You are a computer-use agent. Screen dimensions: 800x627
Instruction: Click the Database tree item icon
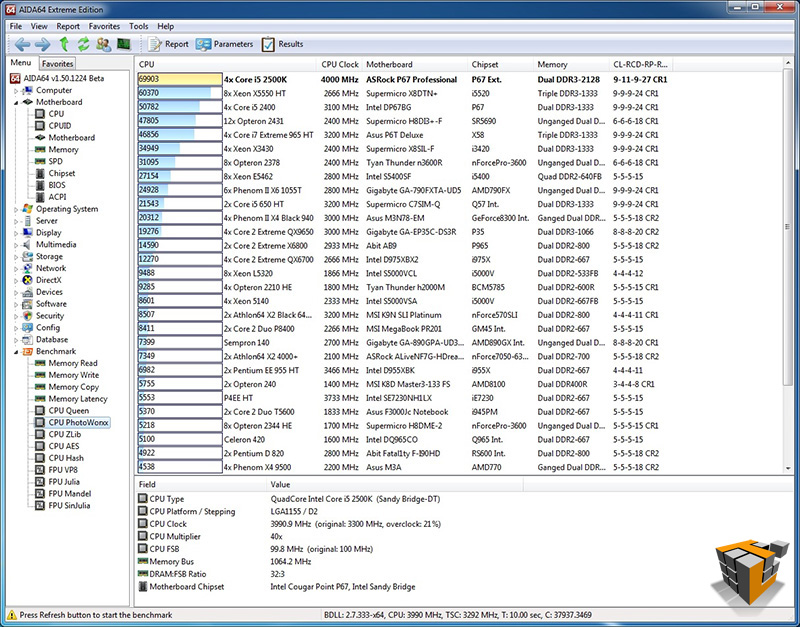(x=28, y=339)
